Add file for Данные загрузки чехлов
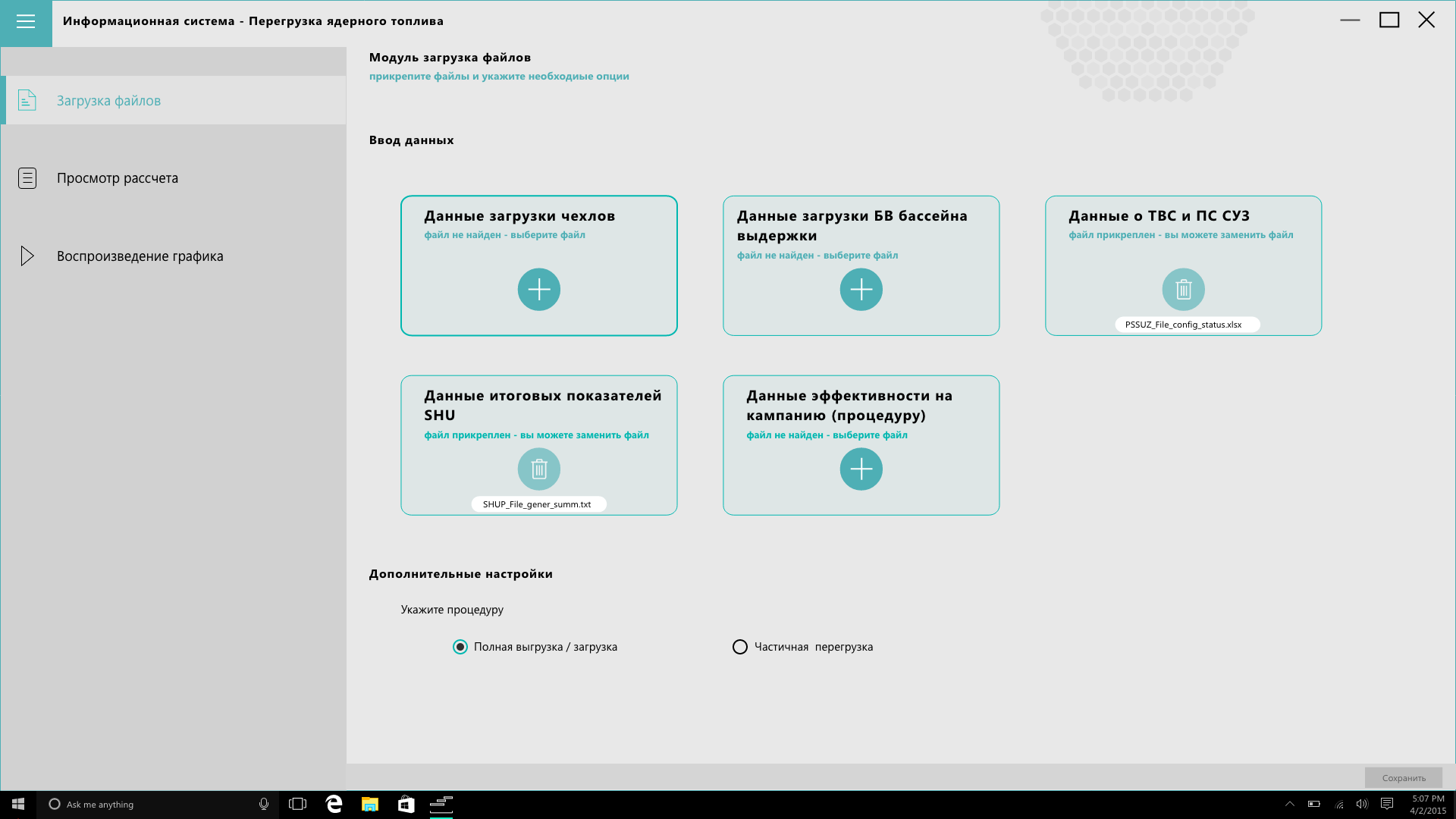This screenshot has height=819, width=1456. click(x=539, y=290)
